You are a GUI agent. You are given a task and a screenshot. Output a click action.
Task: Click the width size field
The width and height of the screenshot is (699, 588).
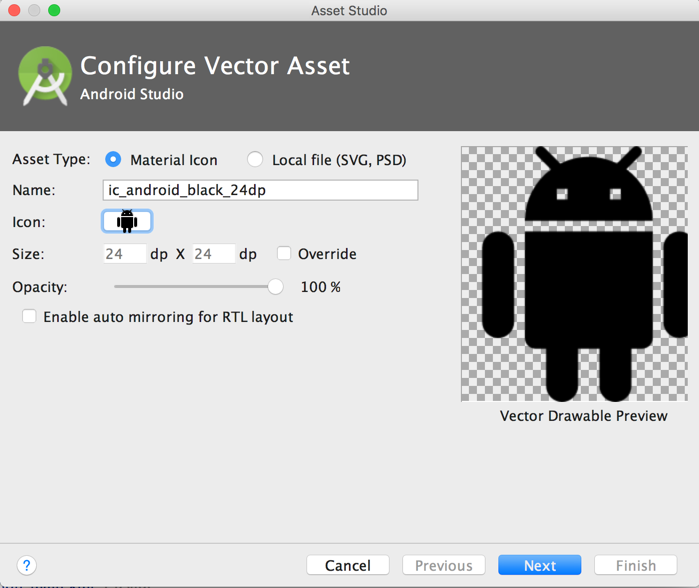tap(125, 254)
